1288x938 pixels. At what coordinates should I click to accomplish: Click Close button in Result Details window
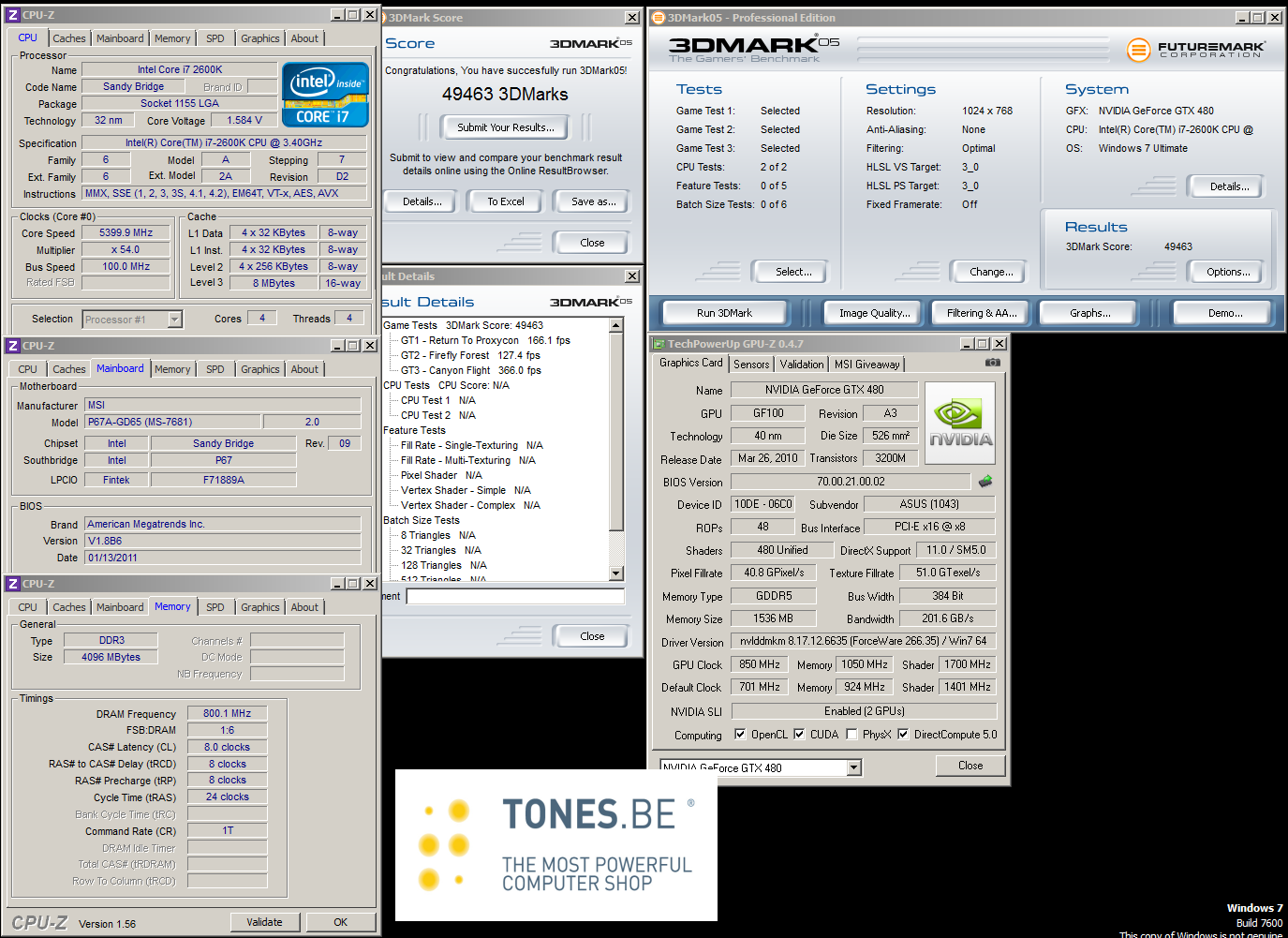[x=592, y=636]
